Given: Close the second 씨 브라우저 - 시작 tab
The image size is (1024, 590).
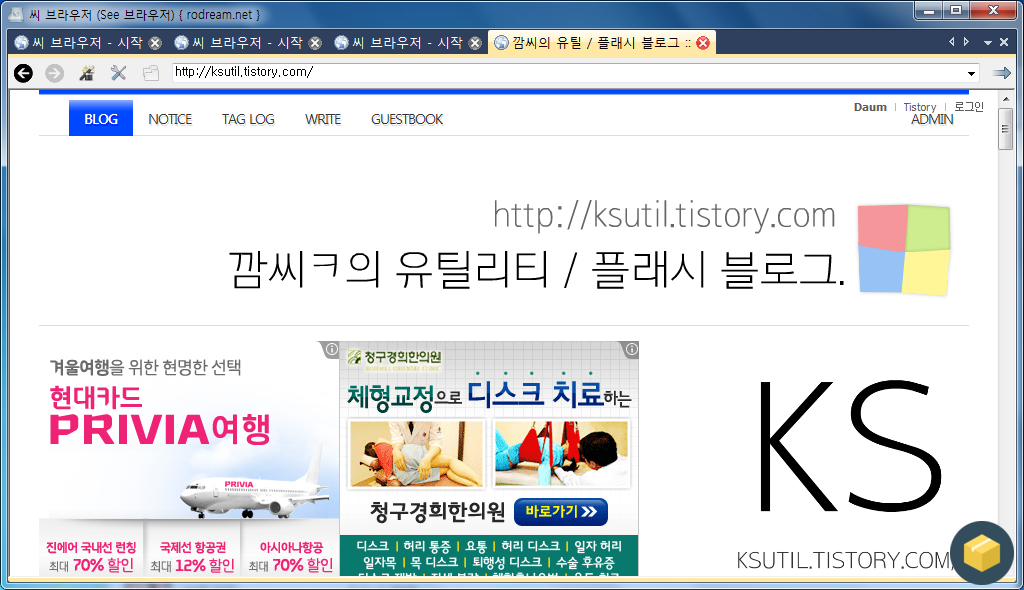Looking at the screenshot, I should pyautogui.click(x=315, y=43).
